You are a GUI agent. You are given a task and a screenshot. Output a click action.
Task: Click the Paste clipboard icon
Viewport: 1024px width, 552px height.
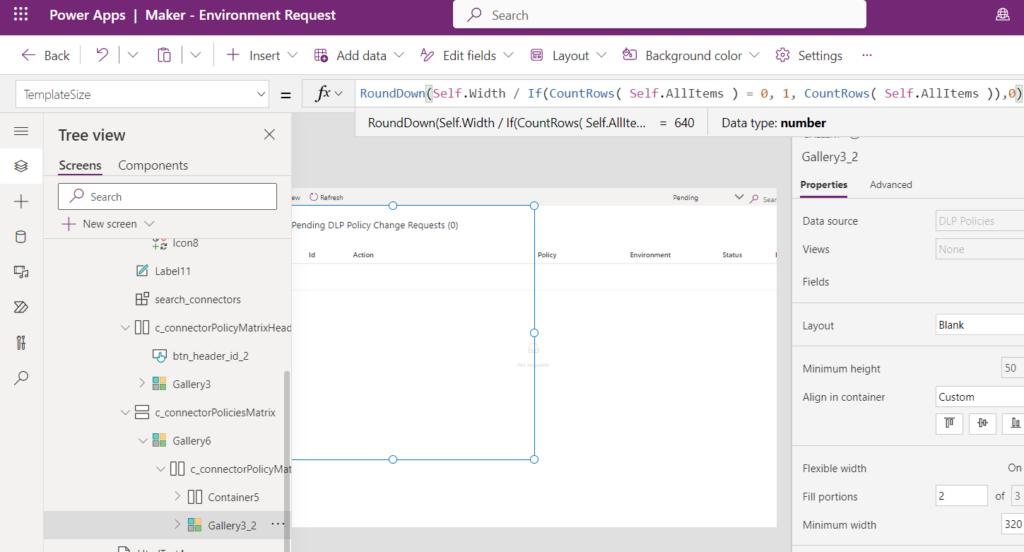(164, 56)
